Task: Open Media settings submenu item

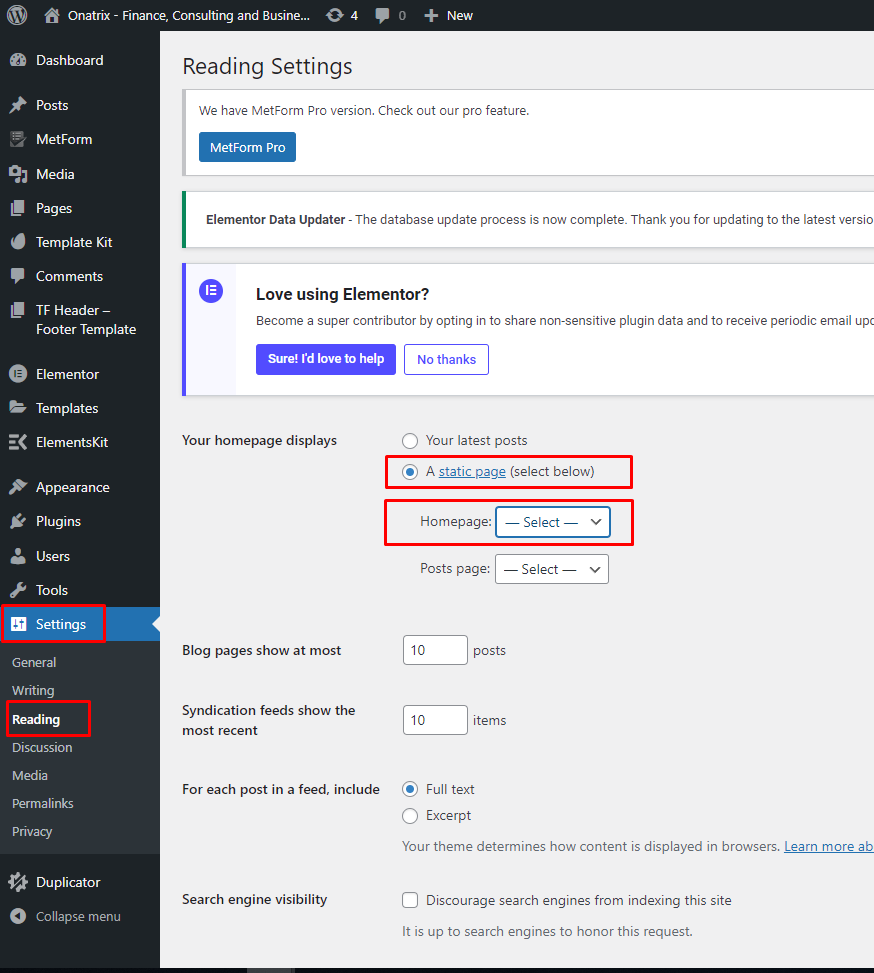Action: point(30,775)
